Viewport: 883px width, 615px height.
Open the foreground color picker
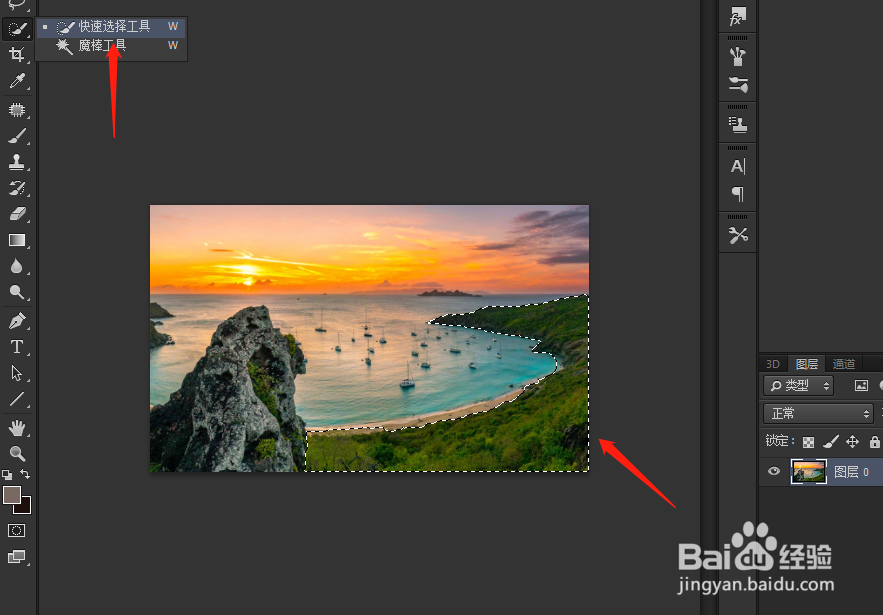pos(11,496)
